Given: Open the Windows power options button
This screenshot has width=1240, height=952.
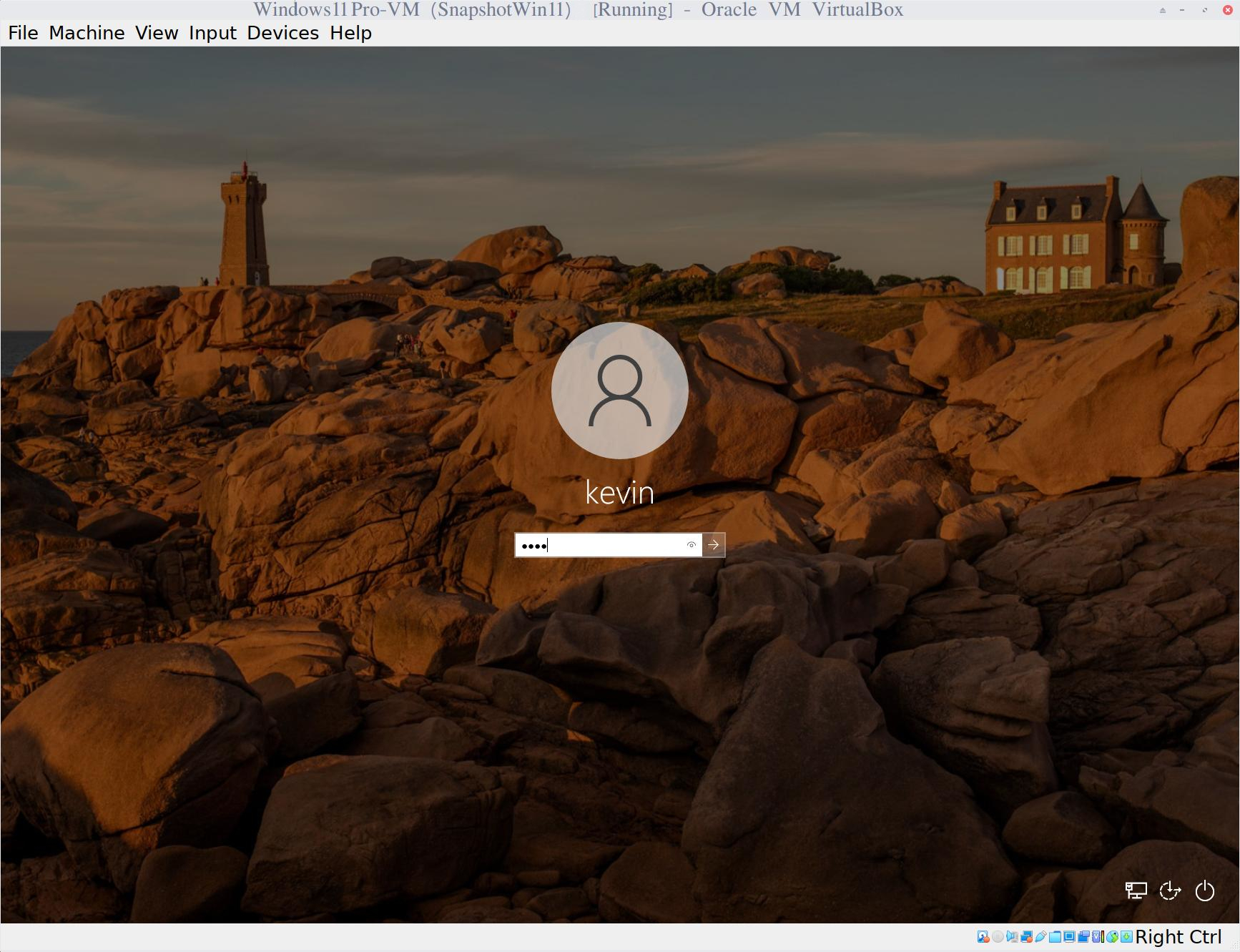Looking at the screenshot, I should tap(1205, 890).
